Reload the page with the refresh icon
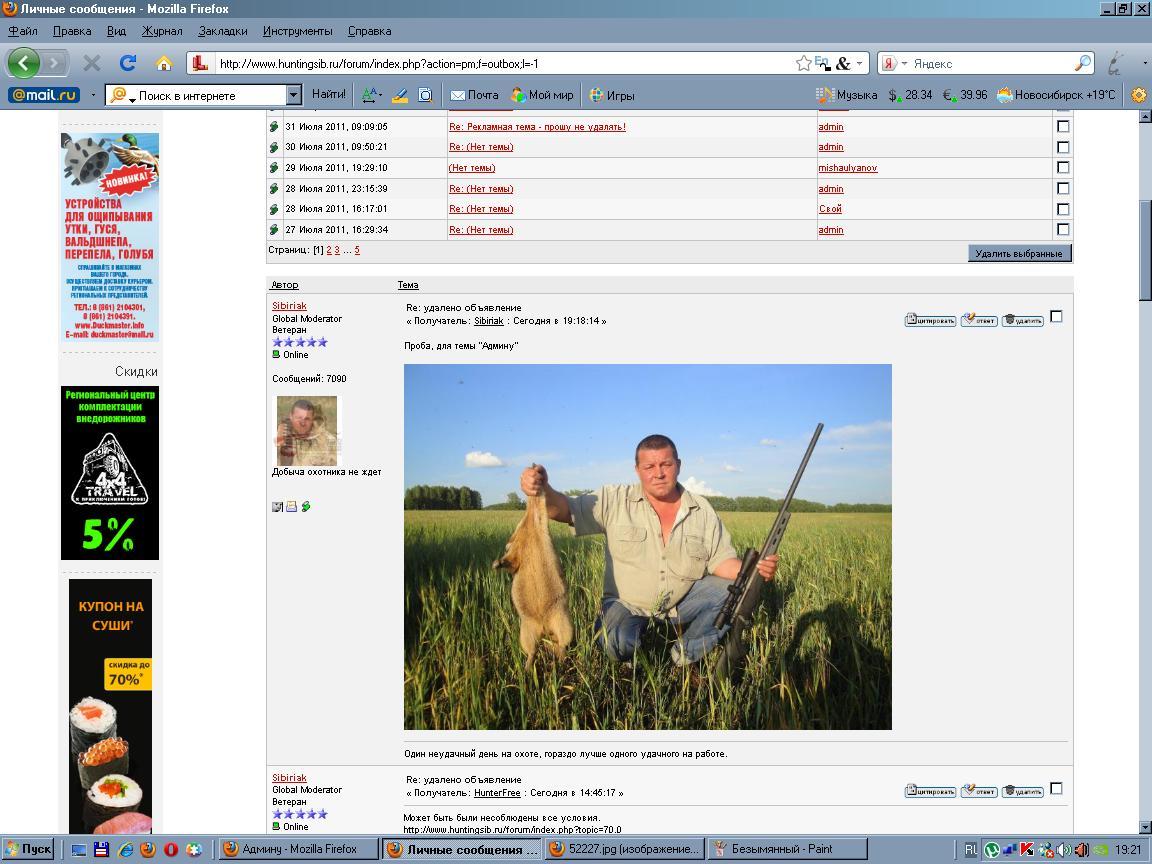This screenshot has height=864, width=1152. click(127, 63)
